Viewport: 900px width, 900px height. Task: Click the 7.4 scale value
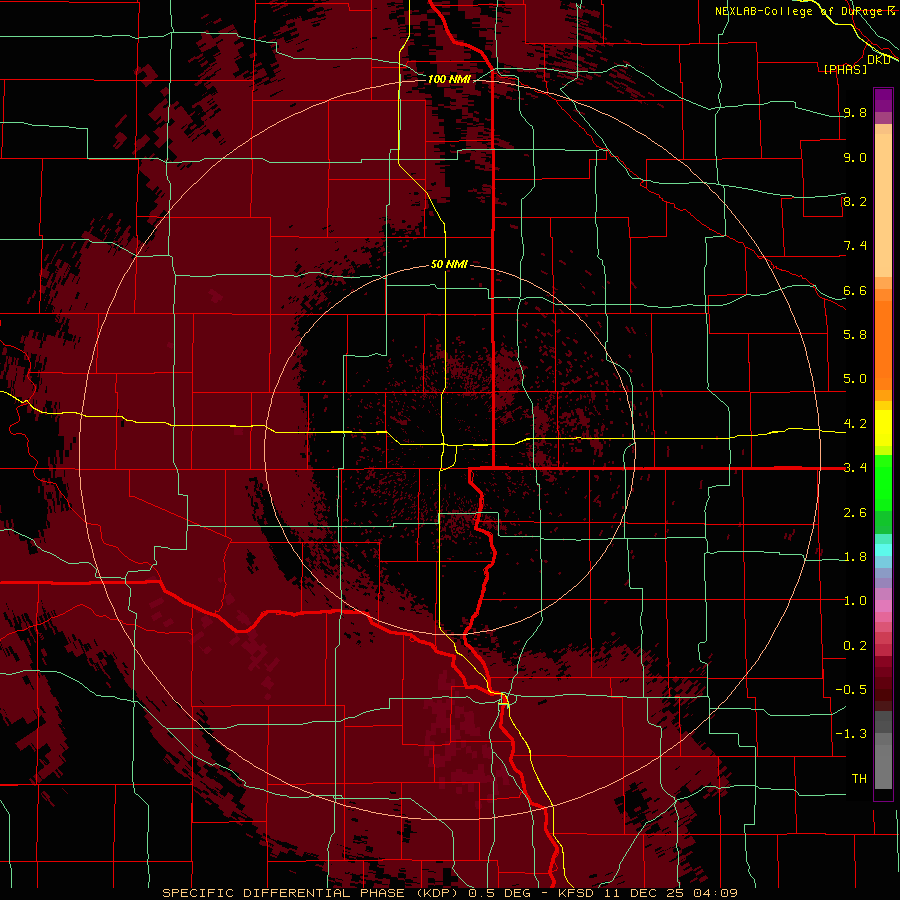855,246
